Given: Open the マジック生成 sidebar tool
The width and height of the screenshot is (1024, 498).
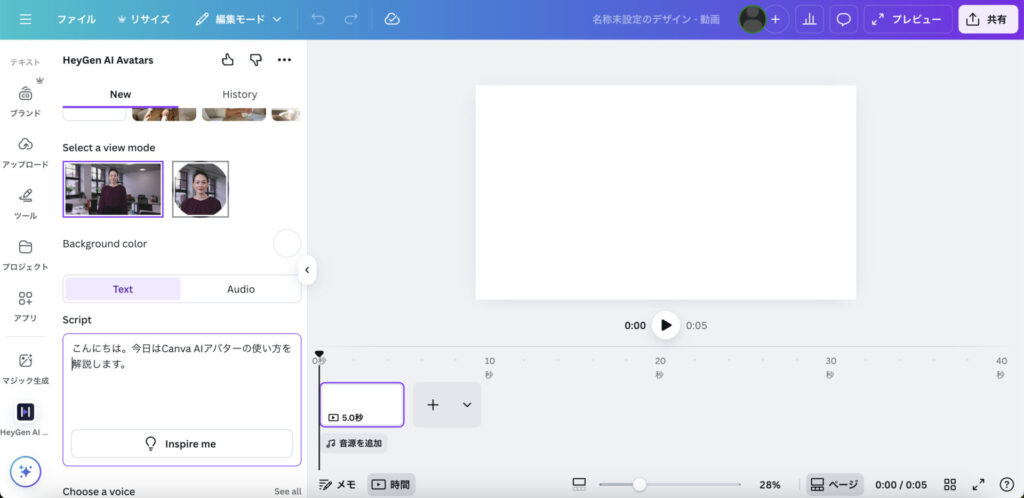Looking at the screenshot, I should click(x=25, y=367).
